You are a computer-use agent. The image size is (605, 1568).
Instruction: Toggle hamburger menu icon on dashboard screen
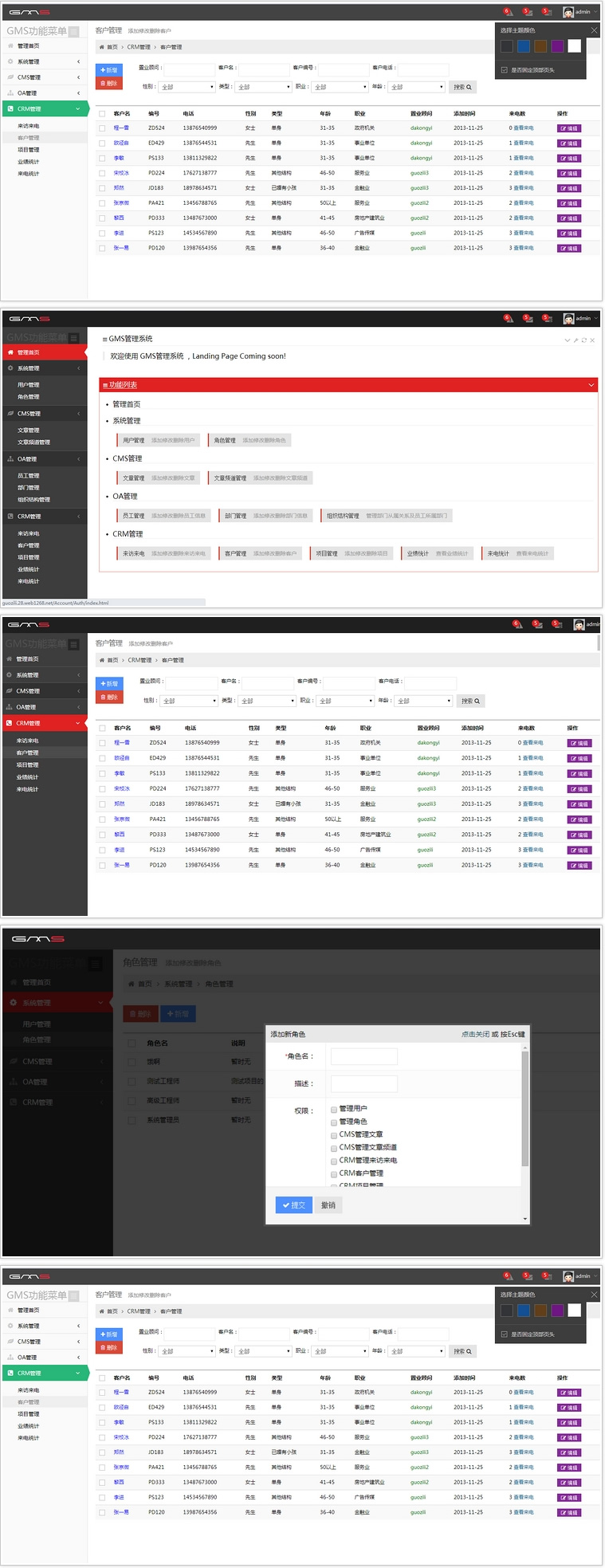(x=74, y=338)
